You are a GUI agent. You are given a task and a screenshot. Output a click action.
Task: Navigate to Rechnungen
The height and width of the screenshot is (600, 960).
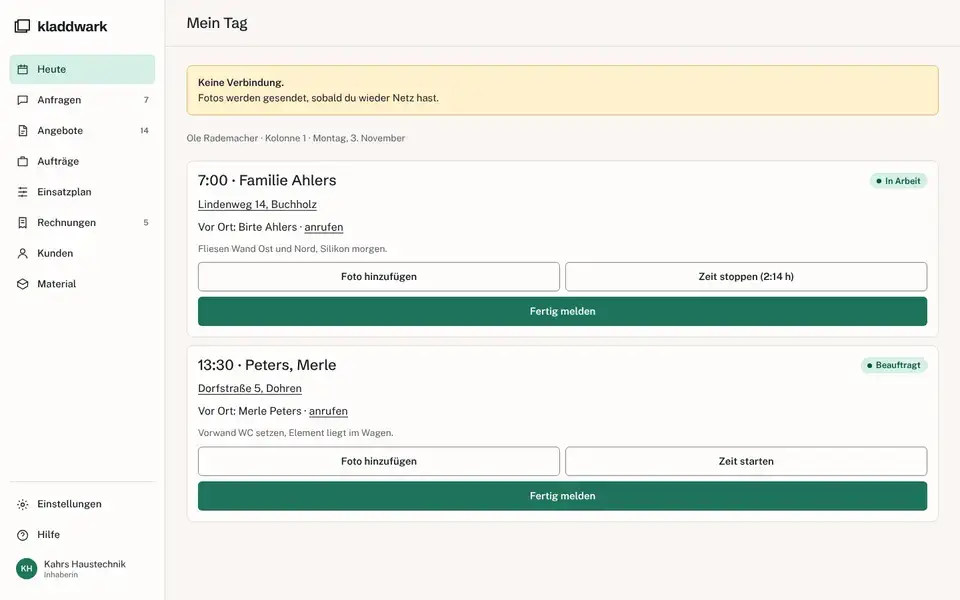pos(82,222)
